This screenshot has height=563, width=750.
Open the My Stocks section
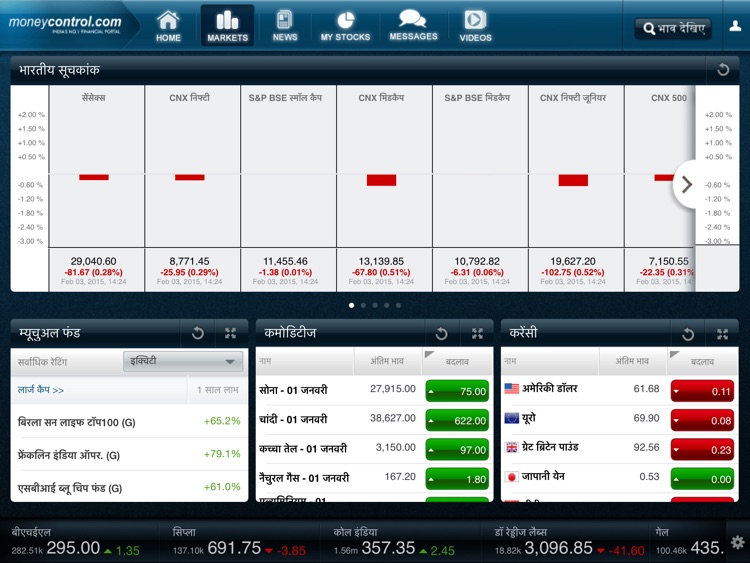tap(345, 26)
